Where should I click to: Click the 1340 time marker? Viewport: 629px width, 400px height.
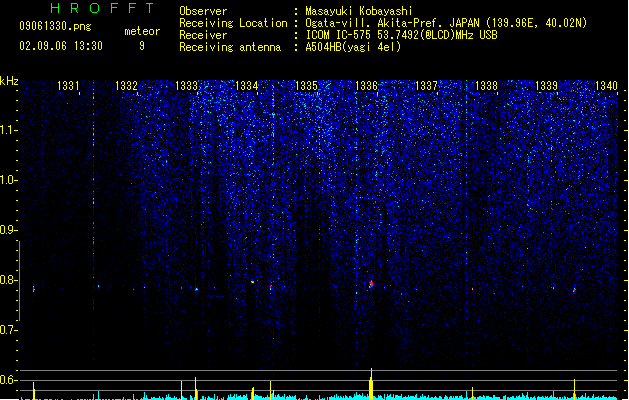click(x=606, y=86)
